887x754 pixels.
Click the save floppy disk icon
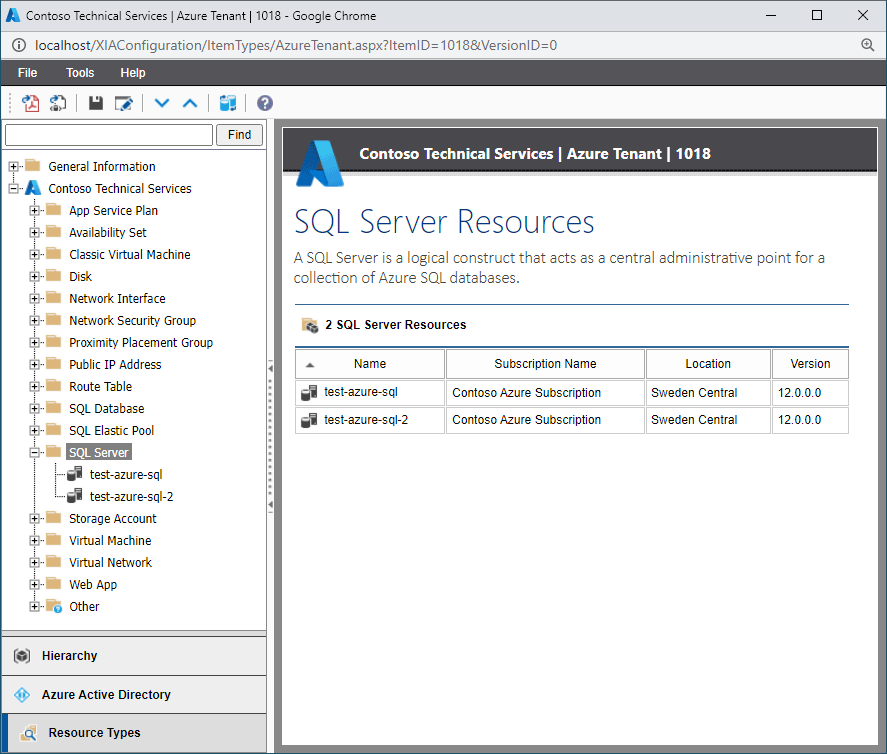[96, 103]
